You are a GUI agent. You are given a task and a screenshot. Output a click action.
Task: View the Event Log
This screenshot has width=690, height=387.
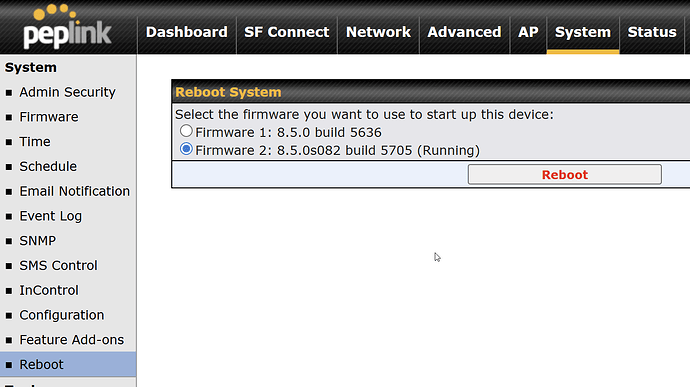[x=51, y=216]
